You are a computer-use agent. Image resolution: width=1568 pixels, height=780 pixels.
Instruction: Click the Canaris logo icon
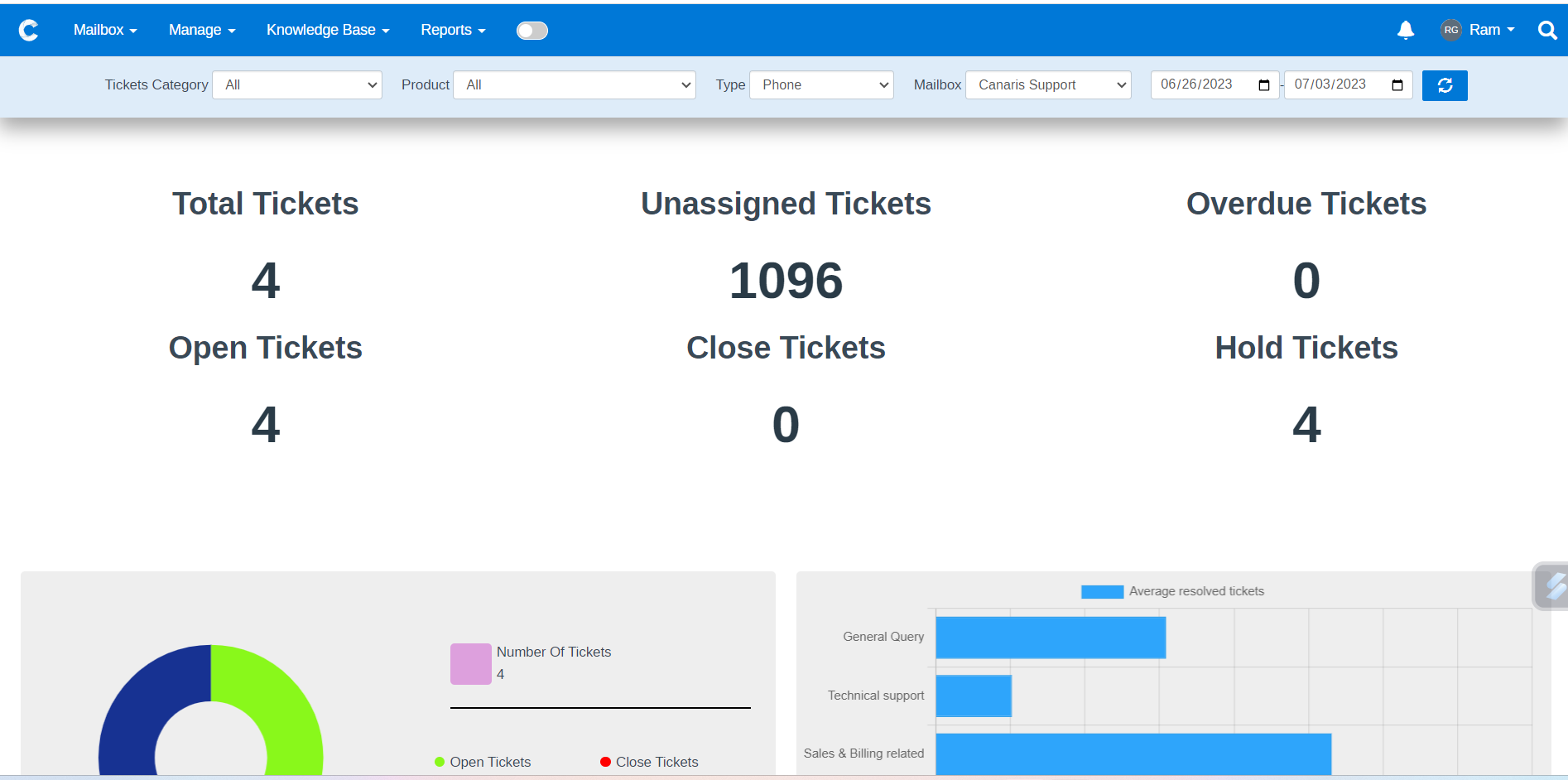(29, 31)
